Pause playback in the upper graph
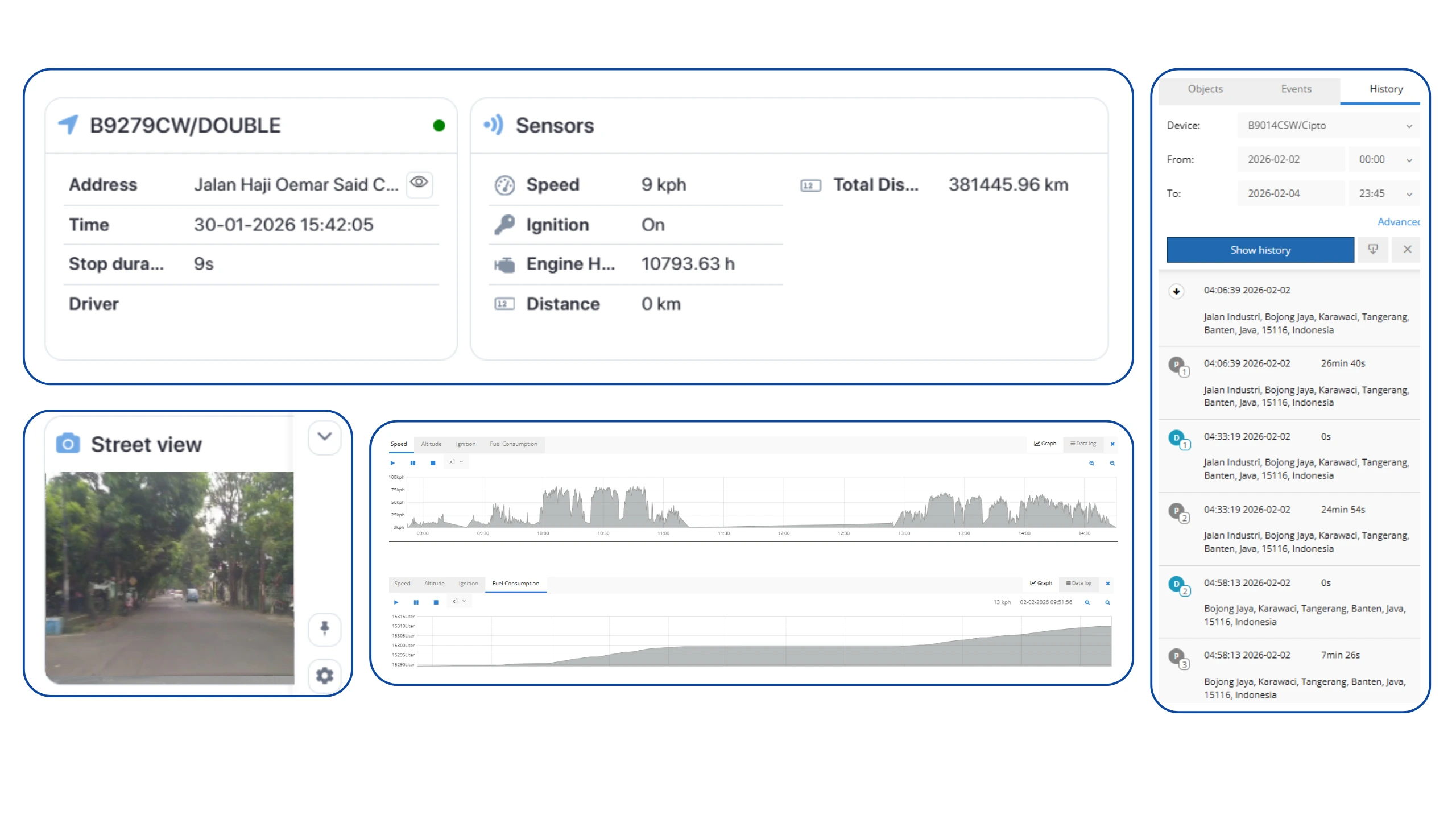 point(413,463)
